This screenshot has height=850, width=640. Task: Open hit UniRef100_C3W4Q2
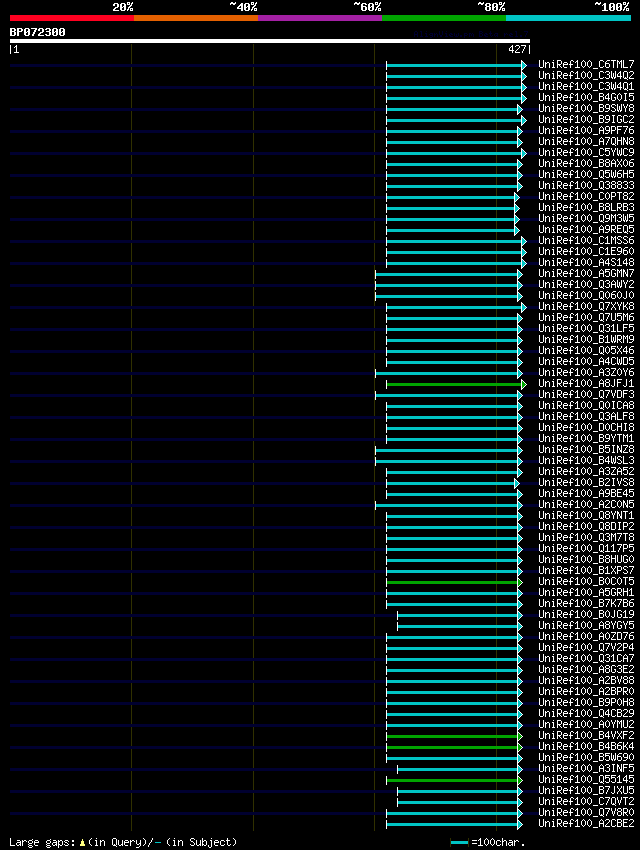tap(586, 75)
